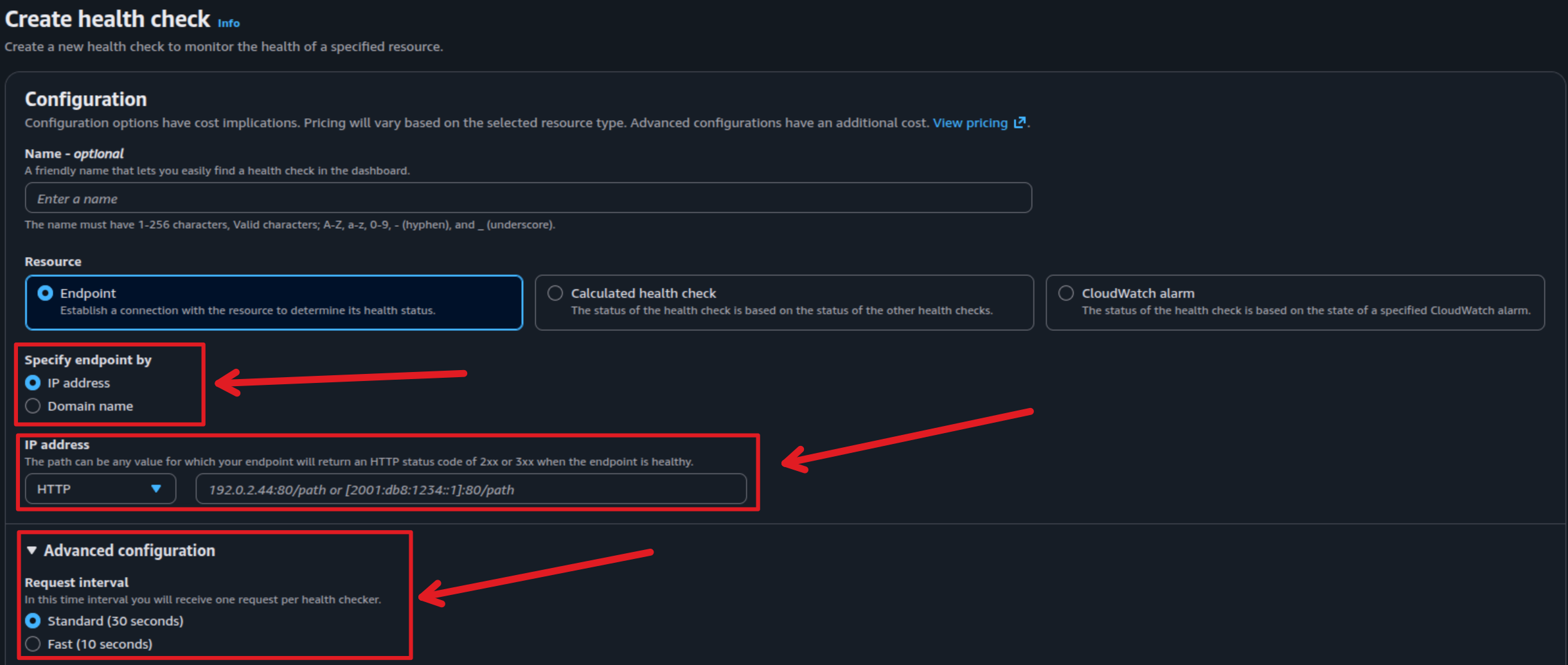Viewport: 1568px width, 665px height.
Task: Click the blue caret arrow in the HTTP dropdown
Action: coord(156,489)
